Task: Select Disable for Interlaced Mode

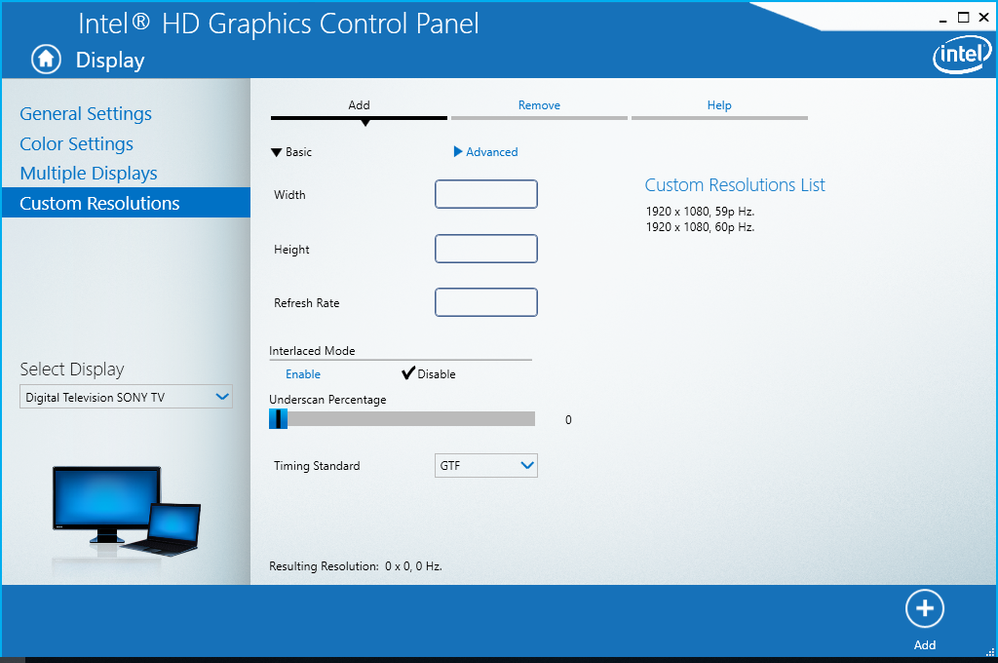Action: [429, 373]
